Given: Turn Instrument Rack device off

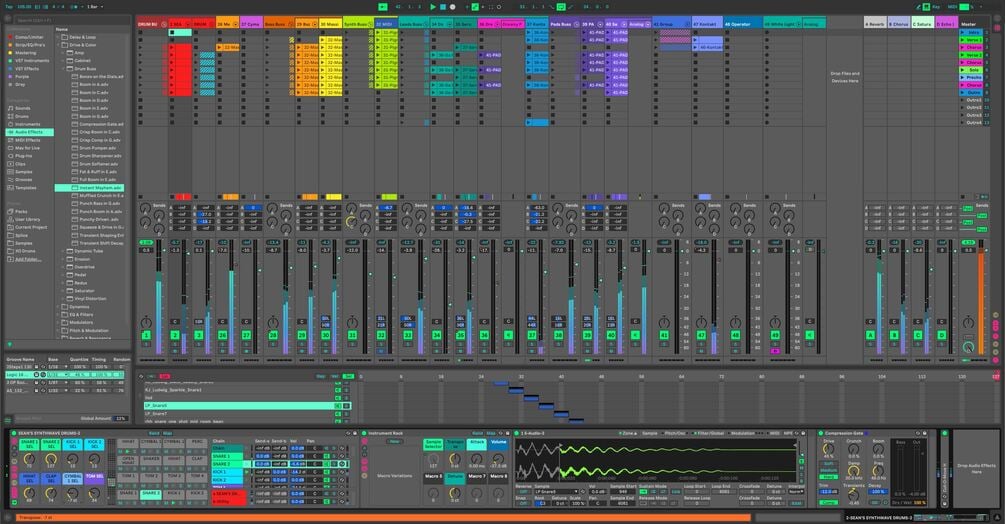Looking at the screenshot, I should coord(364,433).
